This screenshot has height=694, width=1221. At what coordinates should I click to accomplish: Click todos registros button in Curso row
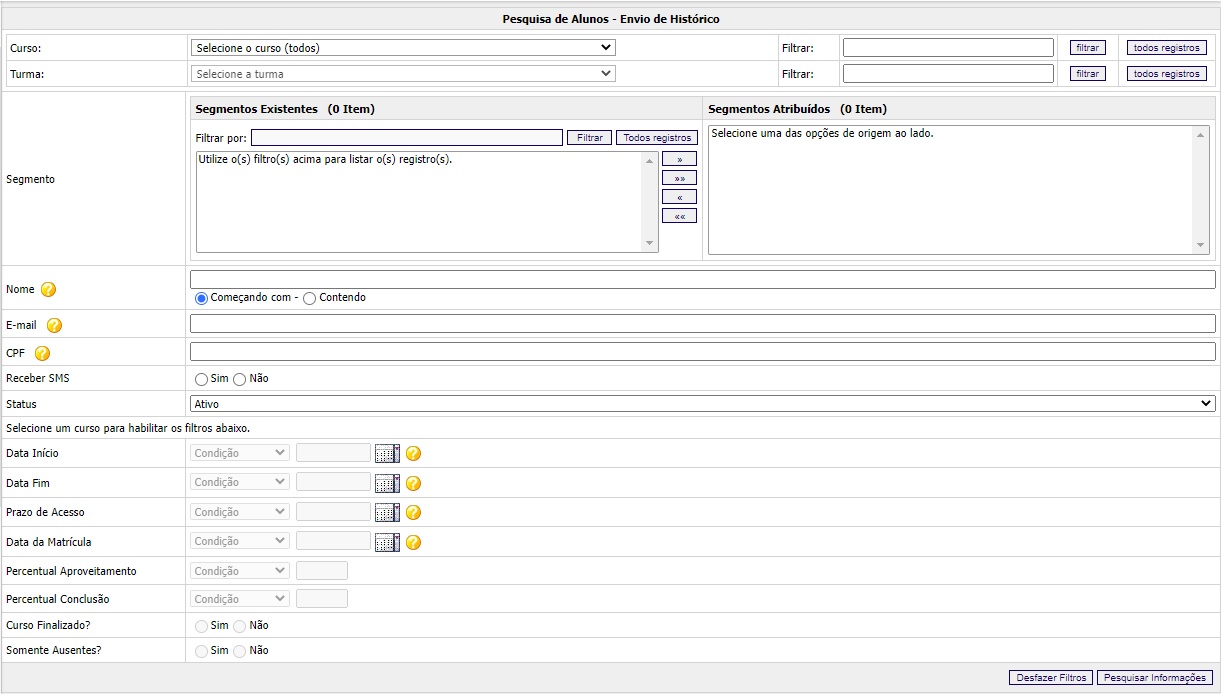1166,48
